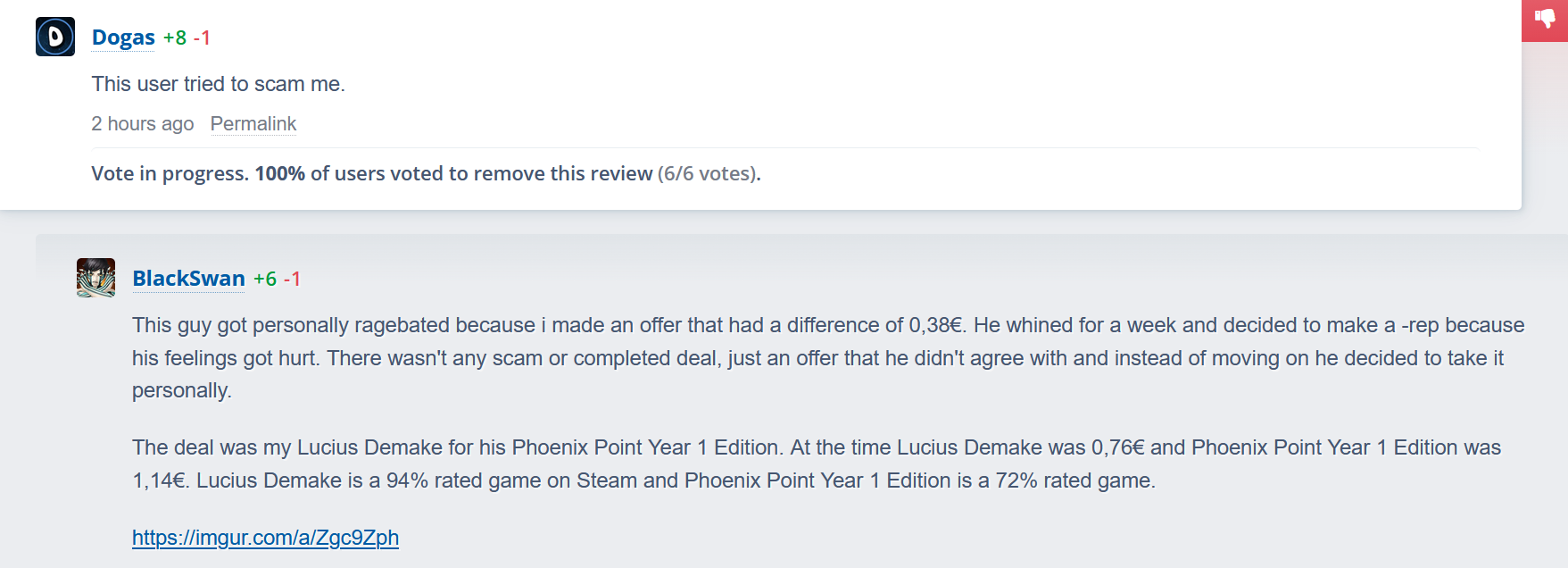Click the 'Vote in progress' status text
The width and height of the screenshot is (1568, 568).
[170, 173]
